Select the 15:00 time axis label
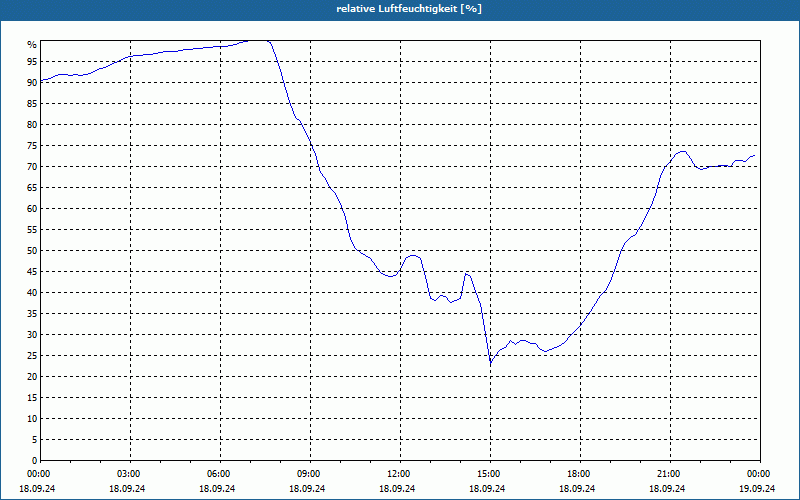The image size is (800, 500). coord(490,474)
